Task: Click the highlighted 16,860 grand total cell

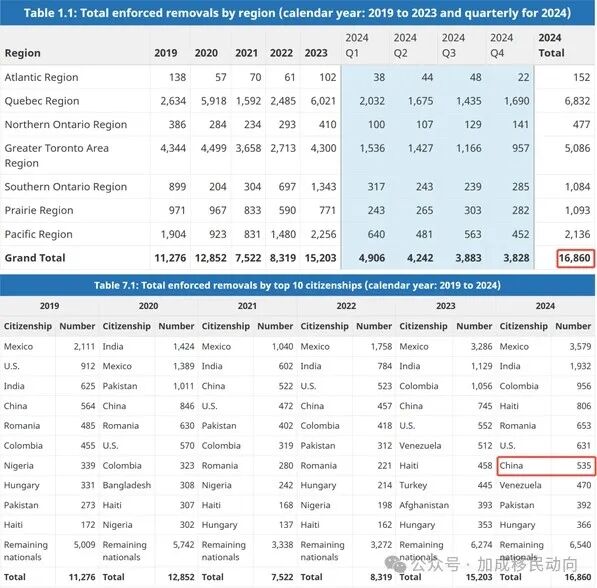Action: pyautogui.click(x=575, y=258)
